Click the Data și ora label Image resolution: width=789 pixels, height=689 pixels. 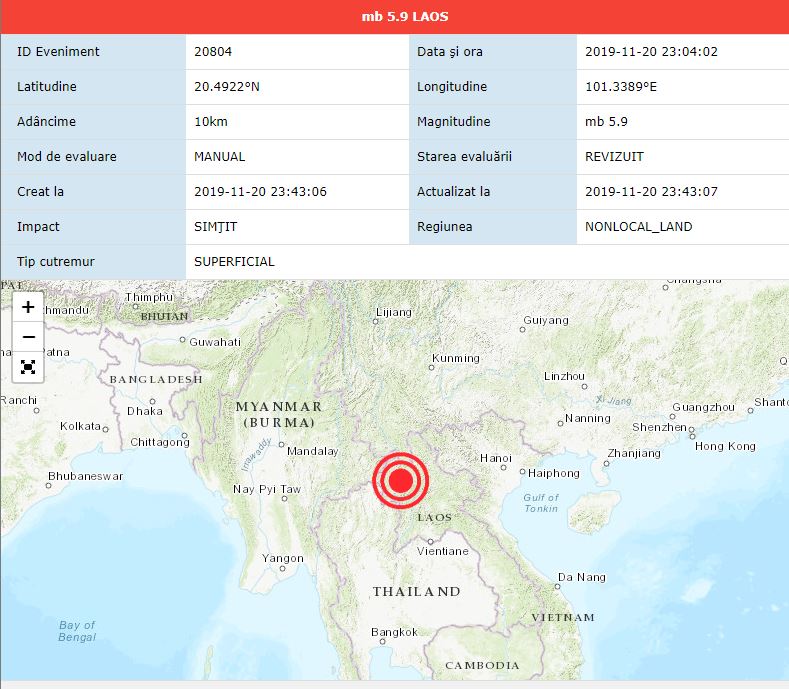tap(450, 52)
